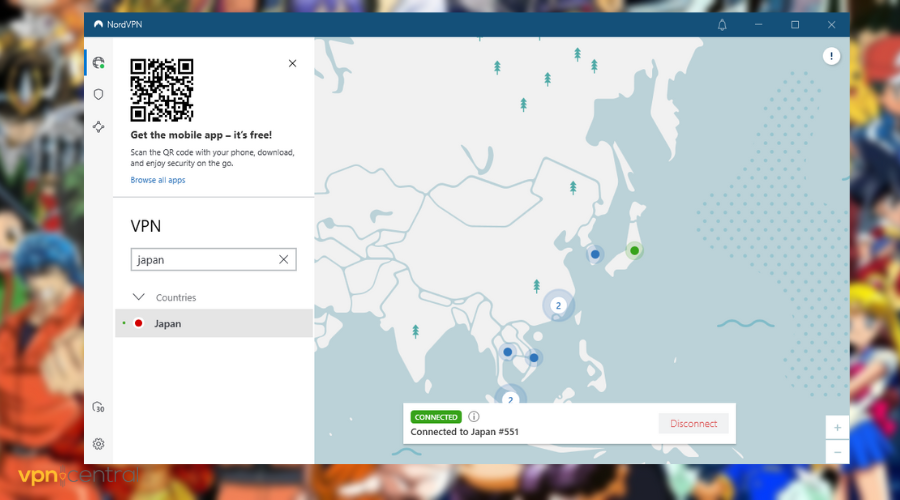Minimize the NordVPN window

[x=758, y=25]
